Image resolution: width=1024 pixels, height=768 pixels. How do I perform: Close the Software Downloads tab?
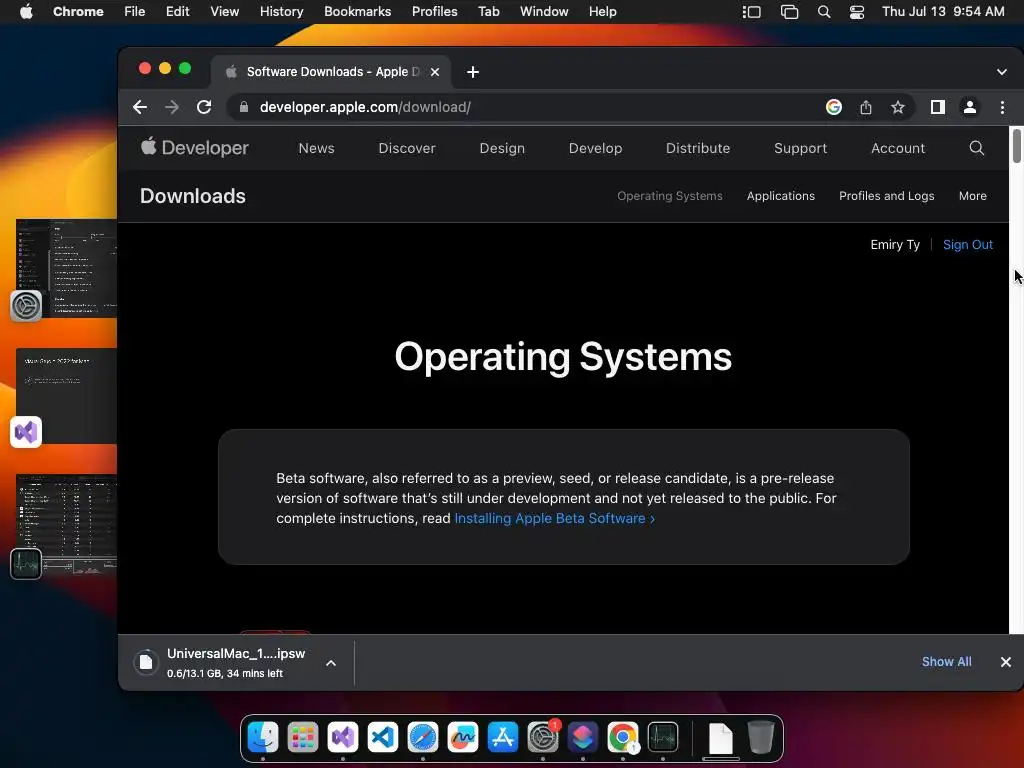[435, 72]
